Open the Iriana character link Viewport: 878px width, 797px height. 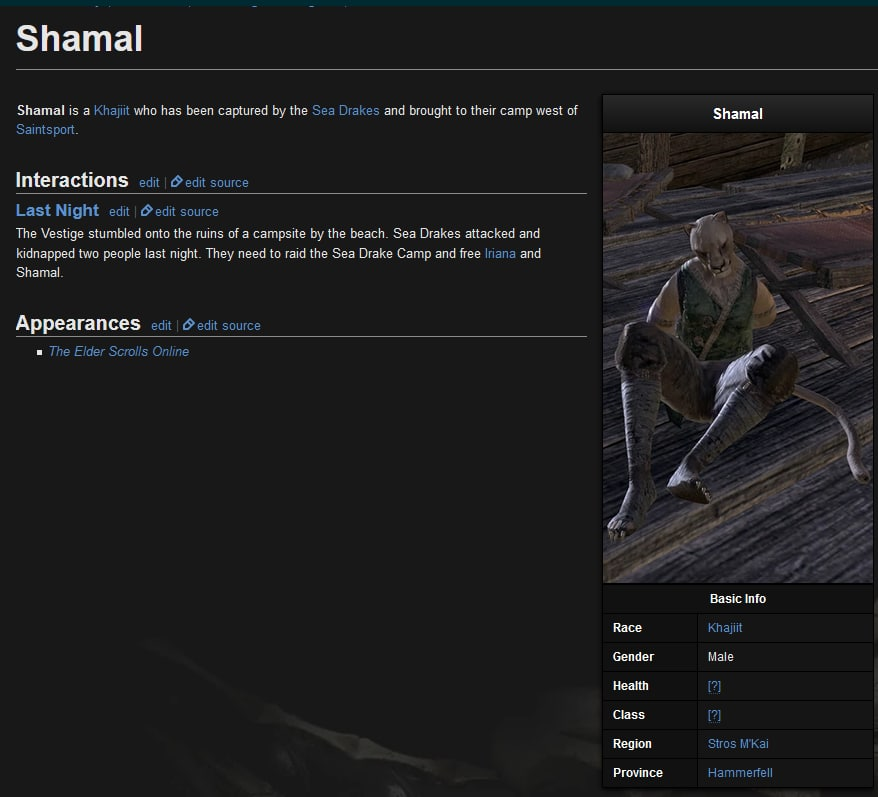[500, 253]
